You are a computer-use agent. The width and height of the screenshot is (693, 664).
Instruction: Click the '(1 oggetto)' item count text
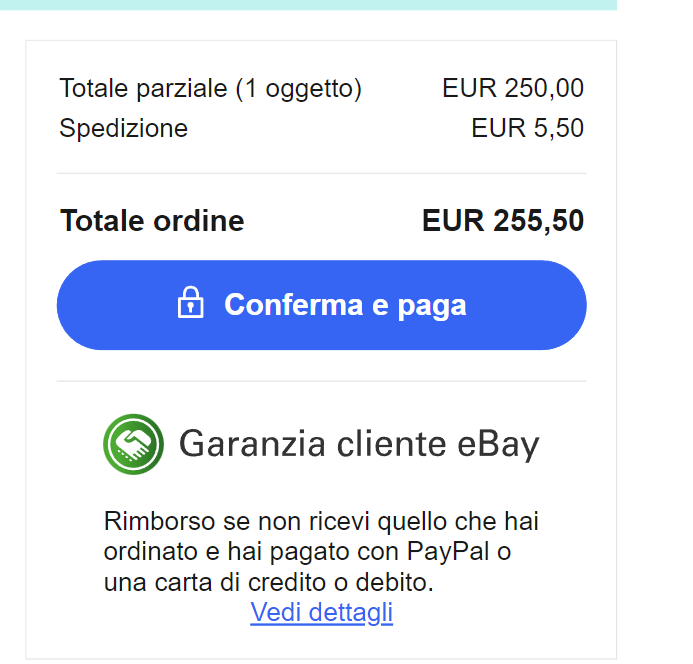click(x=299, y=88)
